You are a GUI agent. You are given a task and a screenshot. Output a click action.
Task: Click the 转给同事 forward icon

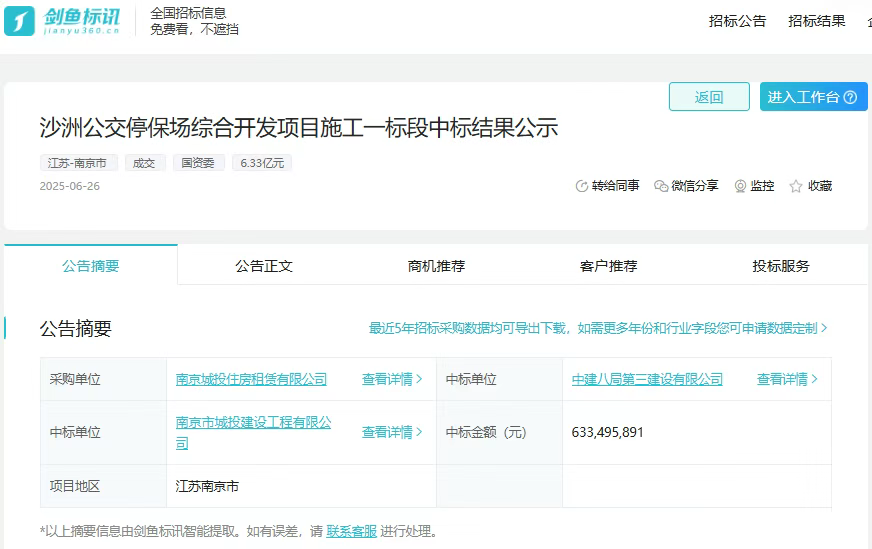(x=582, y=186)
